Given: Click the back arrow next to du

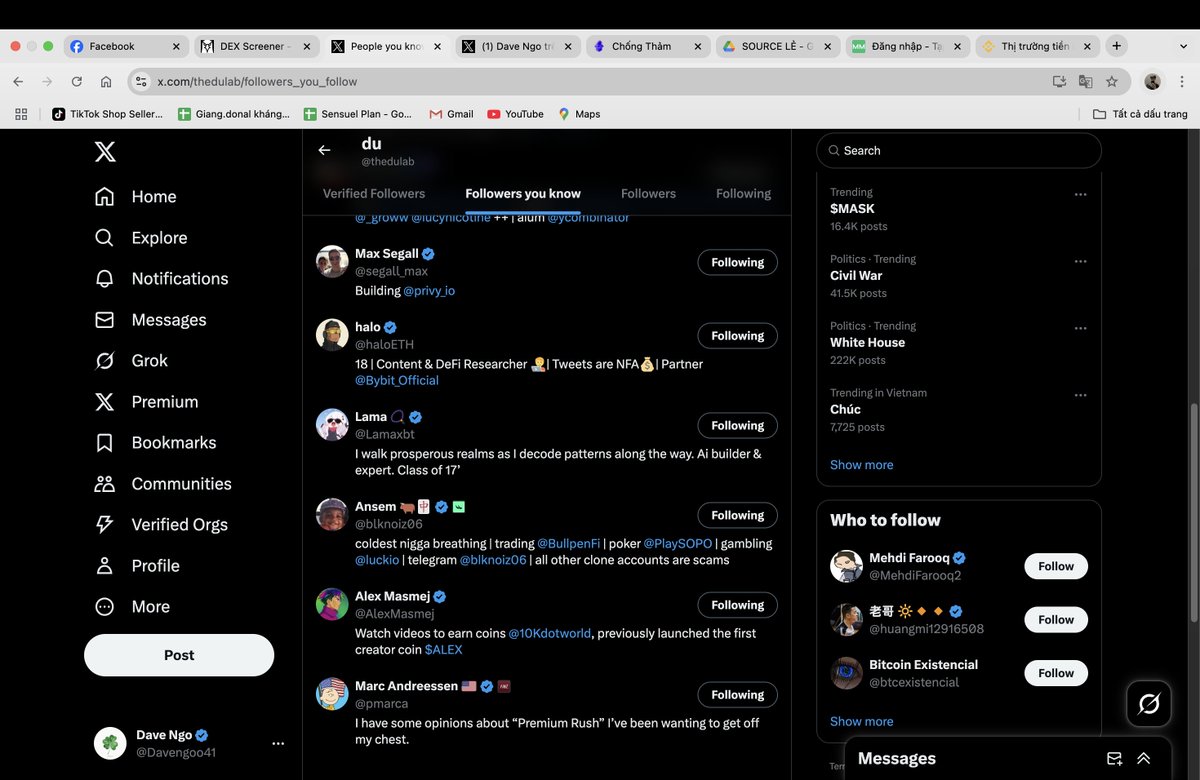Looking at the screenshot, I should coord(324,150).
